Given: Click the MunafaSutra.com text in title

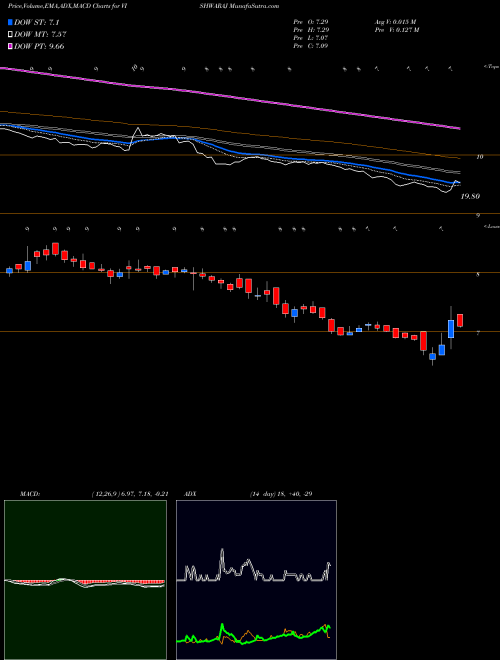Looking at the screenshot, I should pos(255,6).
